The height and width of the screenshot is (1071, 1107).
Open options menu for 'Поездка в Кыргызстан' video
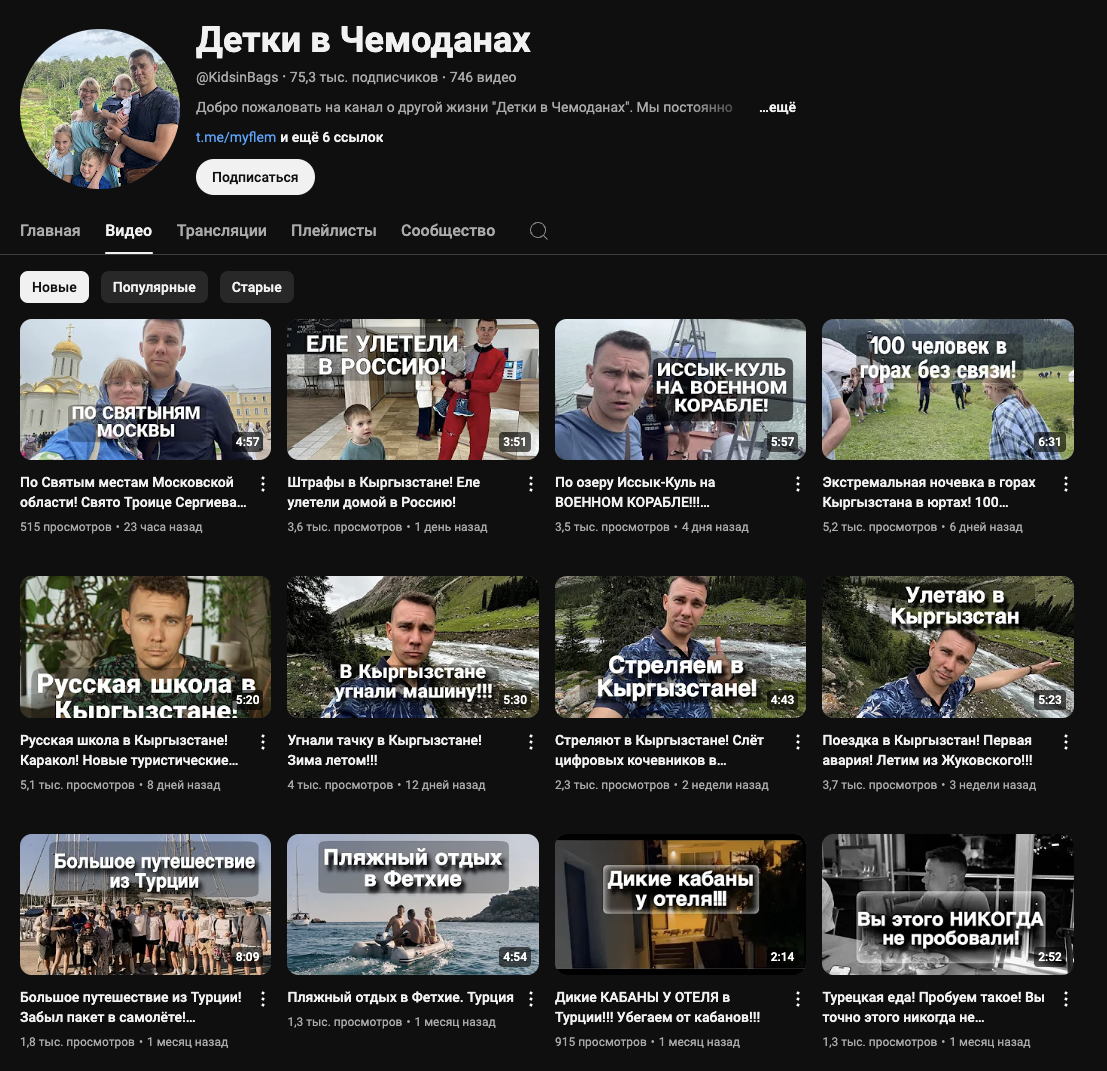[1066, 741]
